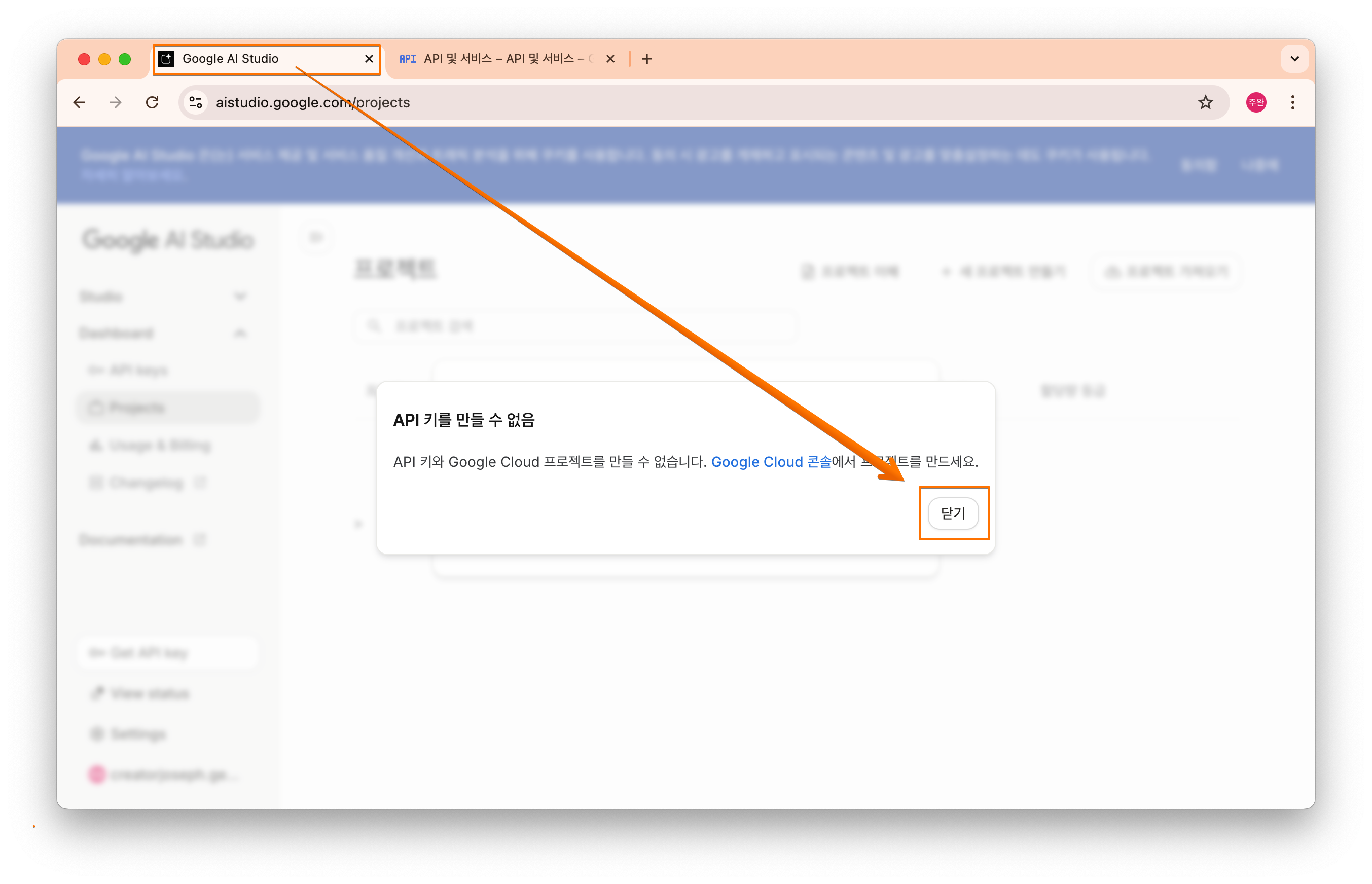Select Projects in the sidebar
Viewport: 1372px width, 884px height.
click(136, 408)
